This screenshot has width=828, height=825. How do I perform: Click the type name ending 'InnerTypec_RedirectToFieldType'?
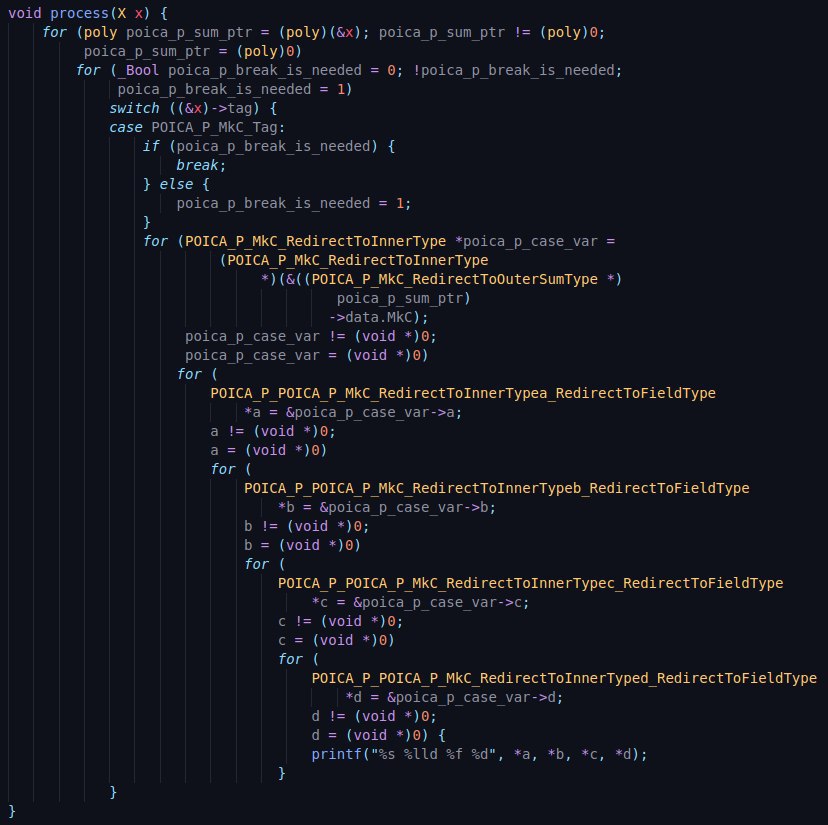(x=531, y=584)
